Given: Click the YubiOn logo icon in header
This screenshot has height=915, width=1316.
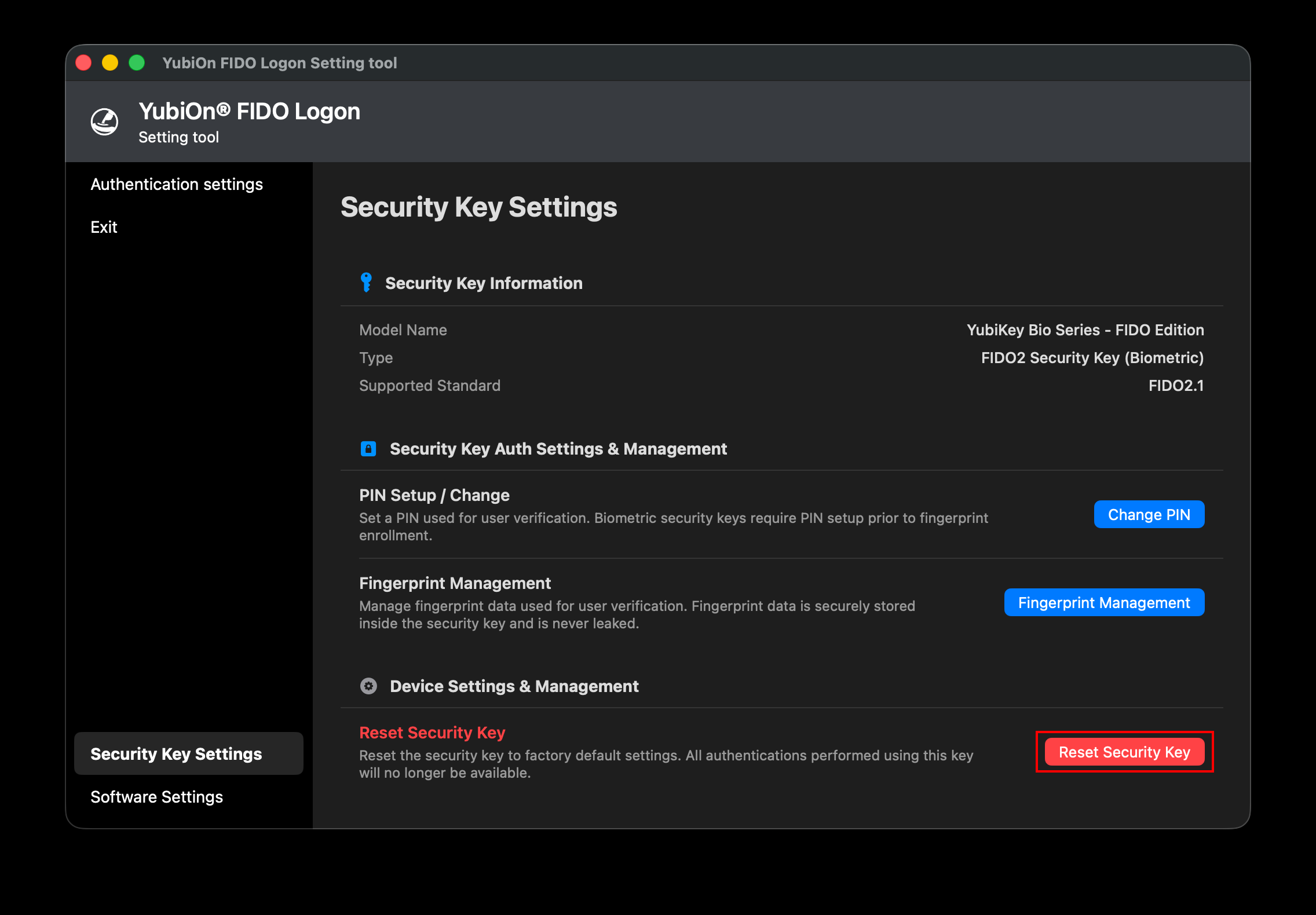Looking at the screenshot, I should pos(105,122).
